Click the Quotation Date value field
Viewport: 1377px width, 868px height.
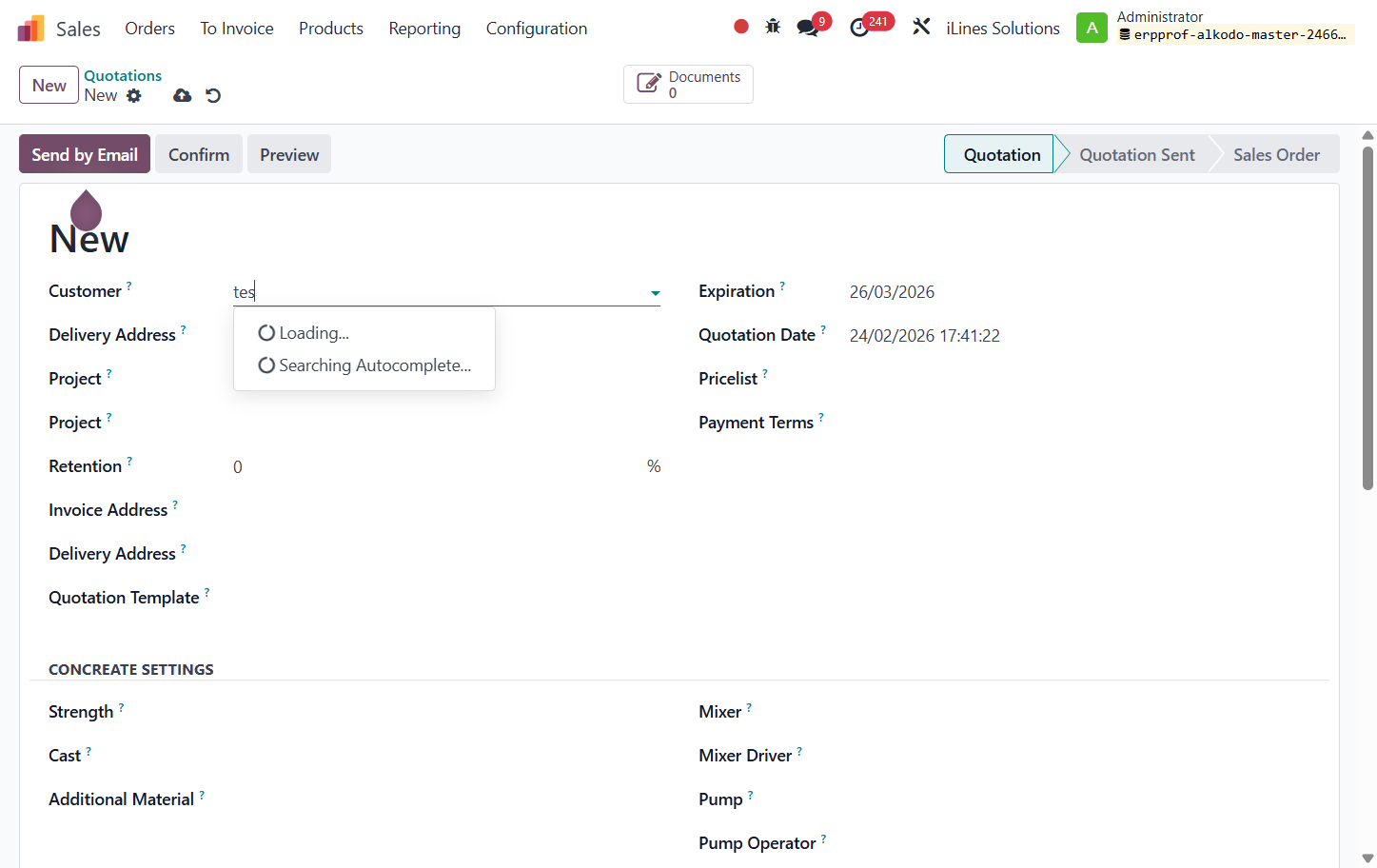[x=925, y=336]
